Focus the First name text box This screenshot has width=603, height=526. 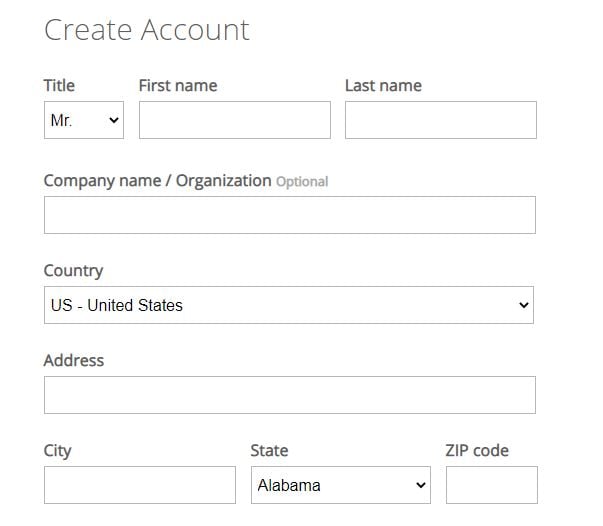point(235,120)
